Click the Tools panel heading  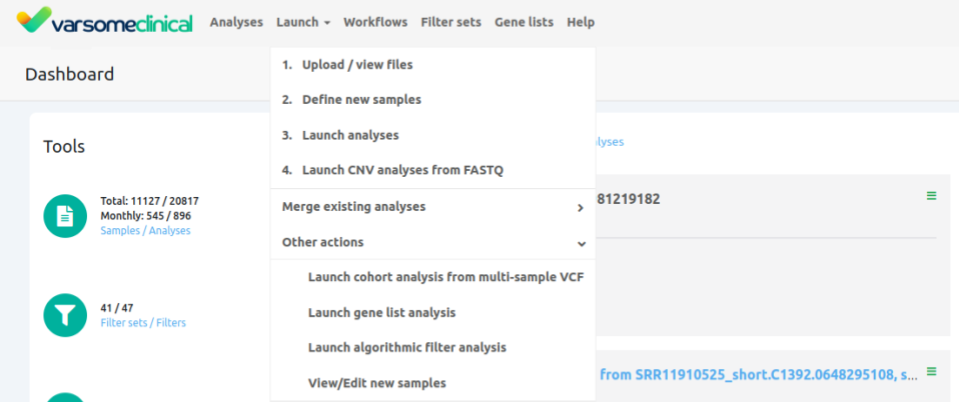pyautogui.click(x=64, y=146)
